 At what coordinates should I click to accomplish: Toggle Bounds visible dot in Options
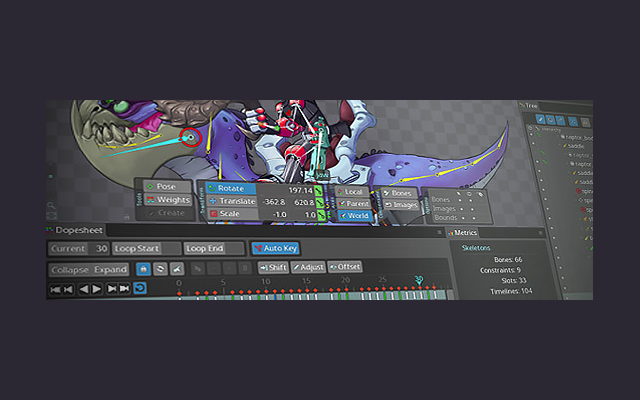[x=474, y=218]
